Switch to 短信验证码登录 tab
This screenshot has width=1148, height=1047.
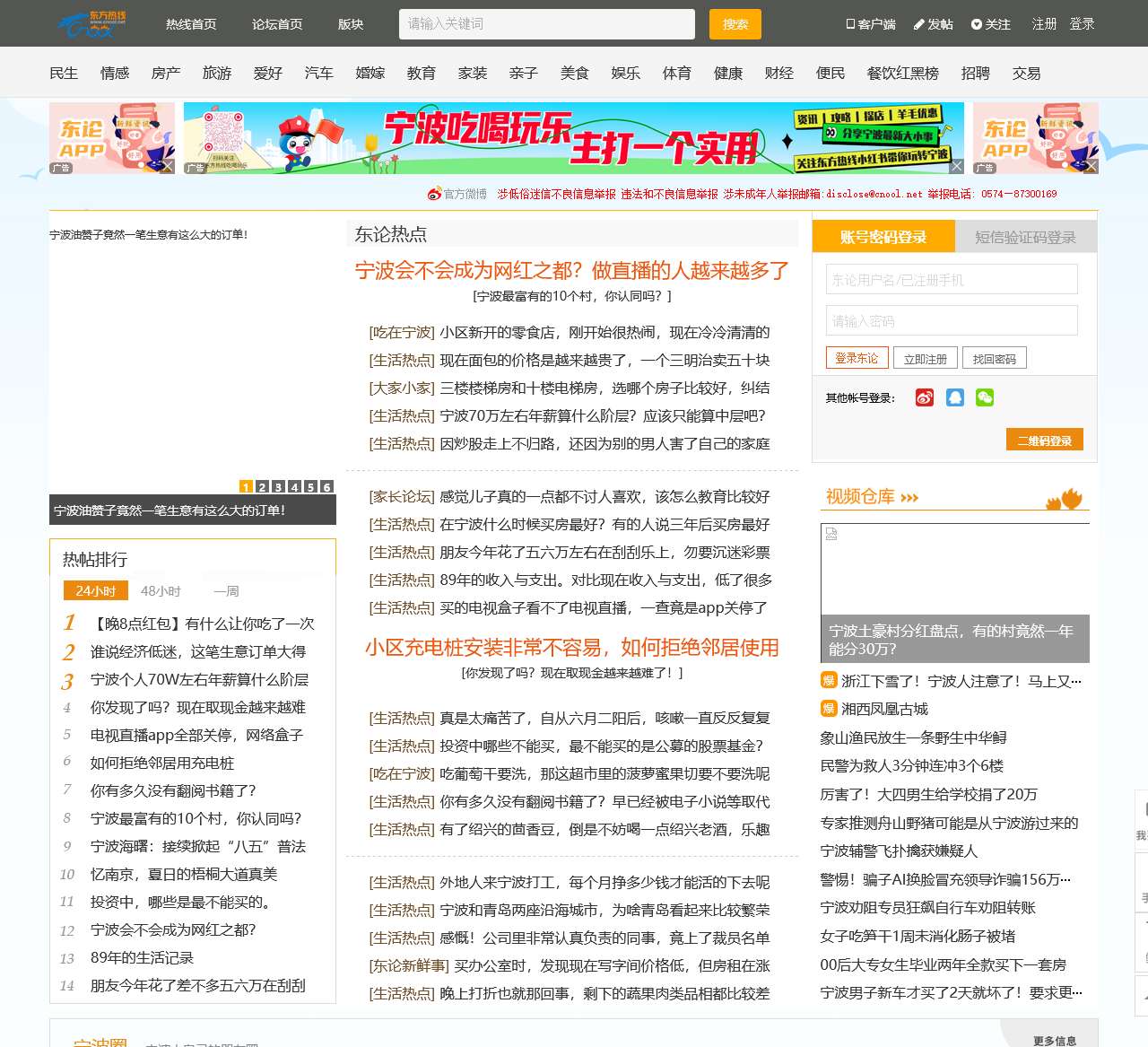point(1025,237)
